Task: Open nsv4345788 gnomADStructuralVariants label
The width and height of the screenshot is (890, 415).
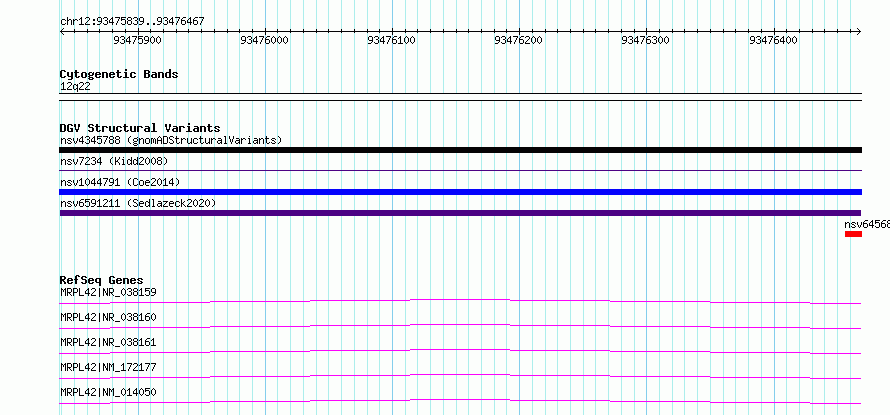Action: pos(171,140)
